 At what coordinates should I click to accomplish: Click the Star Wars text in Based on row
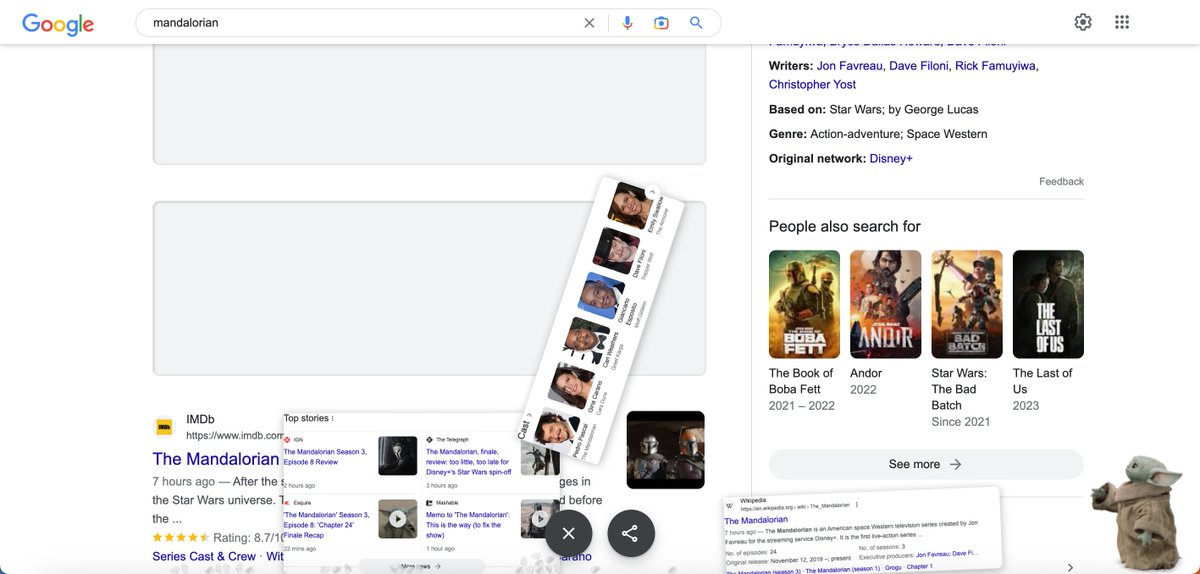point(856,110)
